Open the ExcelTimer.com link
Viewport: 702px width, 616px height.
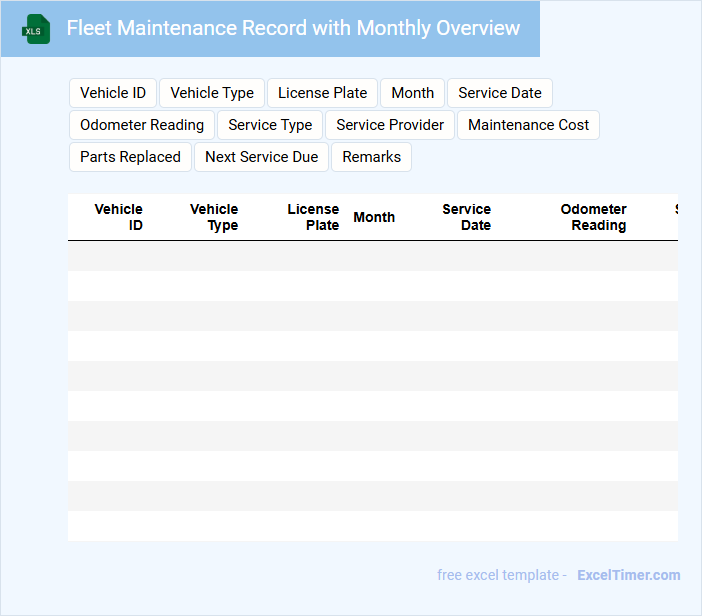click(x=628, y=575)
